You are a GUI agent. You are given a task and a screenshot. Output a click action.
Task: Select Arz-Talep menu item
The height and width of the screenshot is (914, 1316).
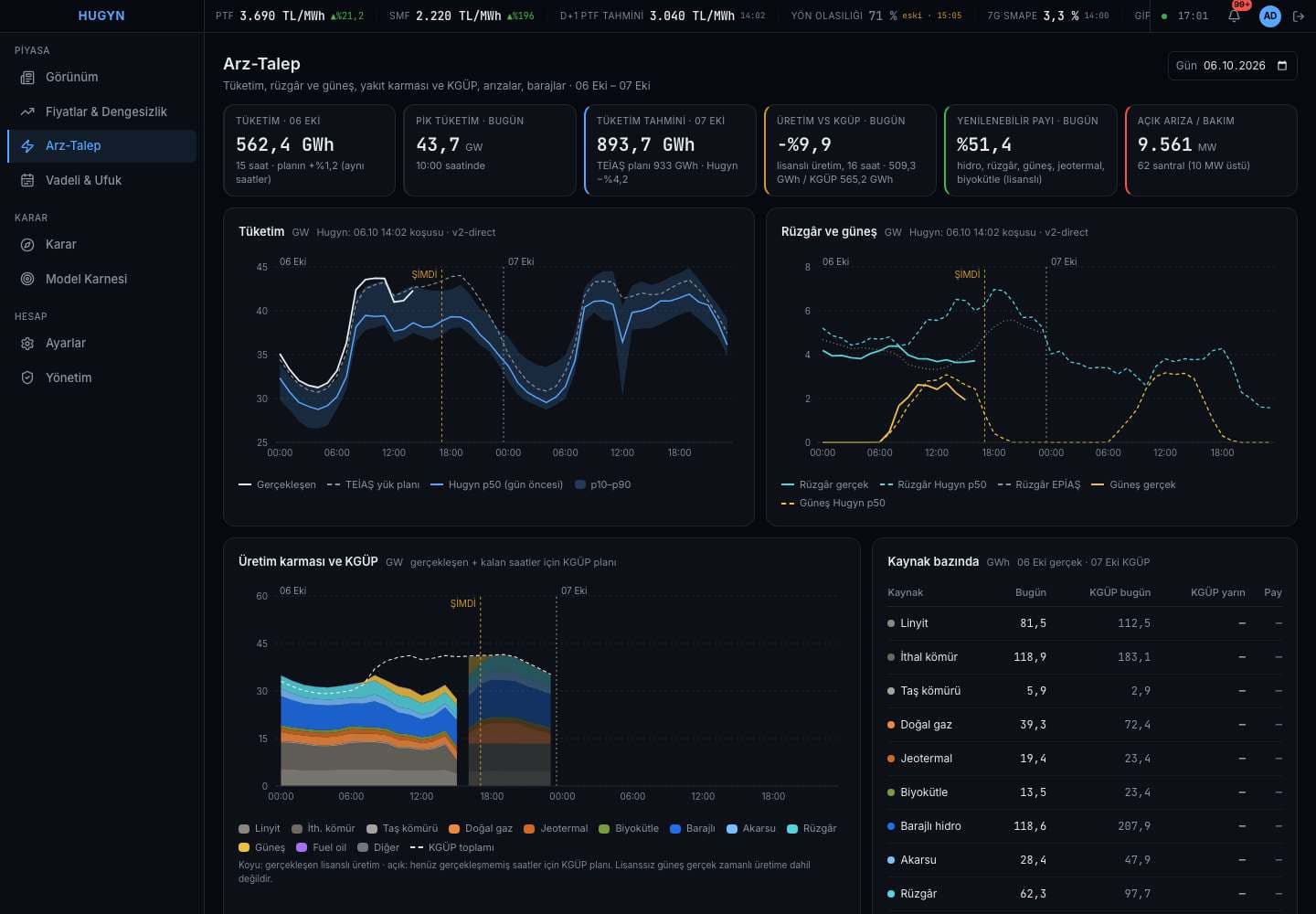101,146
